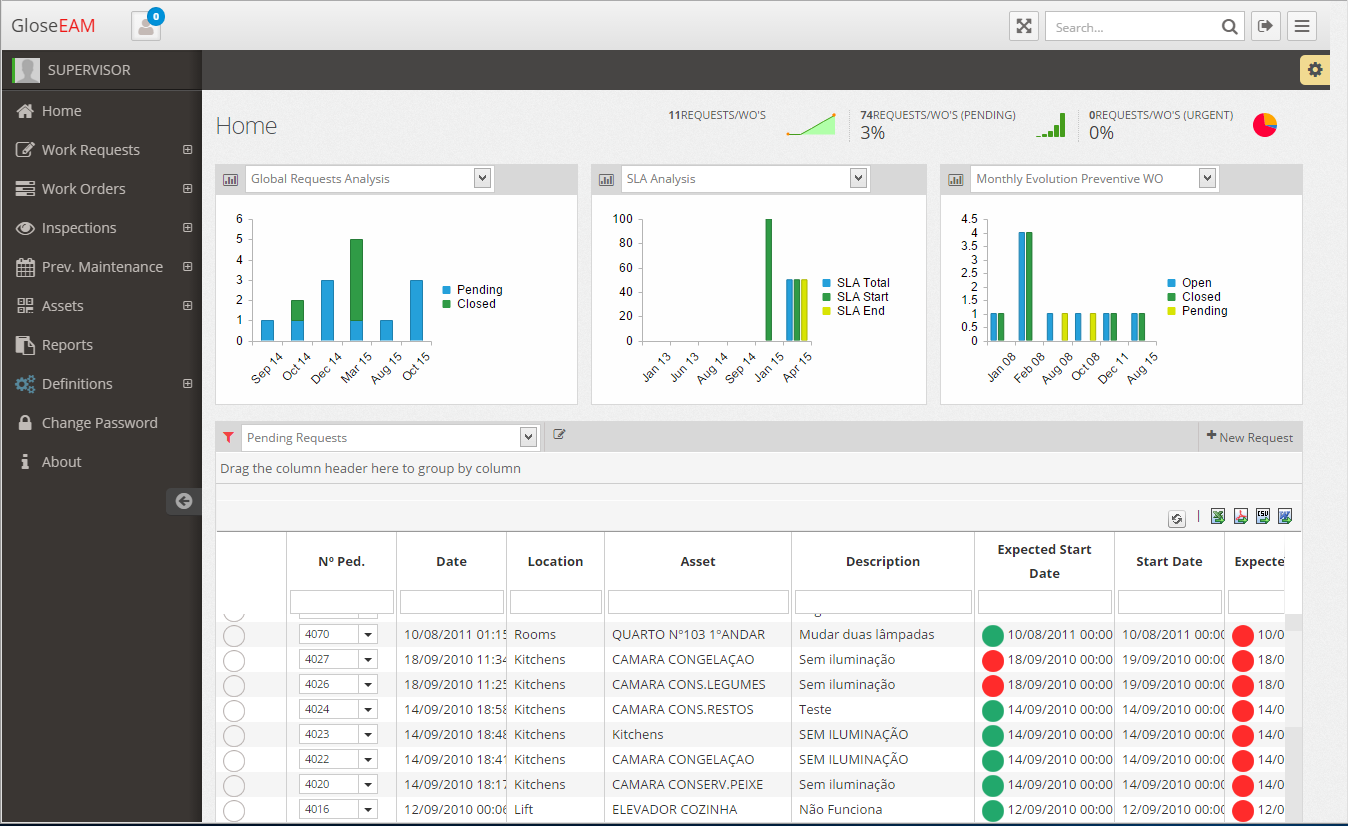The height and width of the screenshot is (826, 1348).
Task: Open the settings gear on the right
Action: click(x=1314, y=69)
